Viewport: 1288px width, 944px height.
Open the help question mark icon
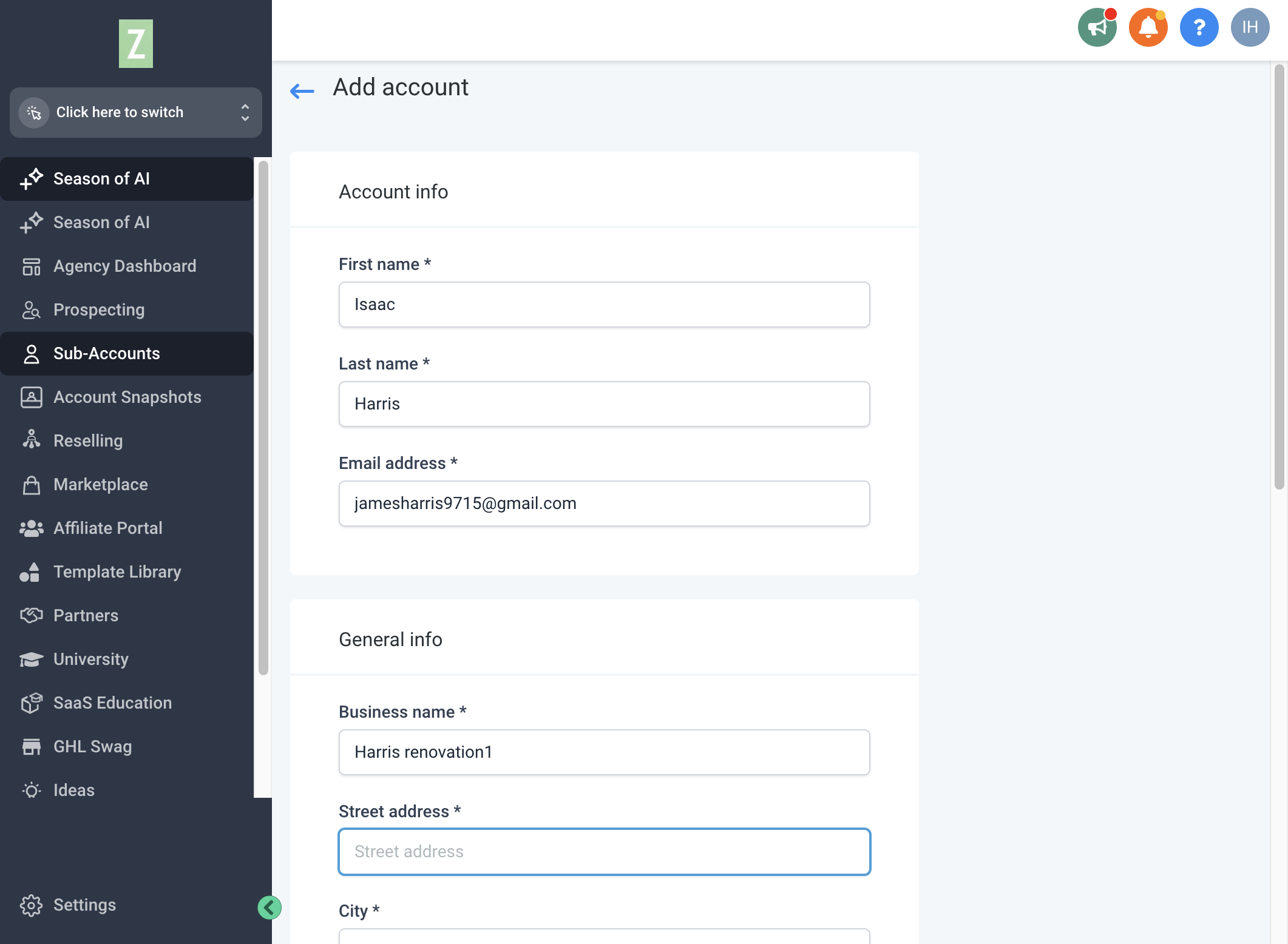click(1199, 27)
